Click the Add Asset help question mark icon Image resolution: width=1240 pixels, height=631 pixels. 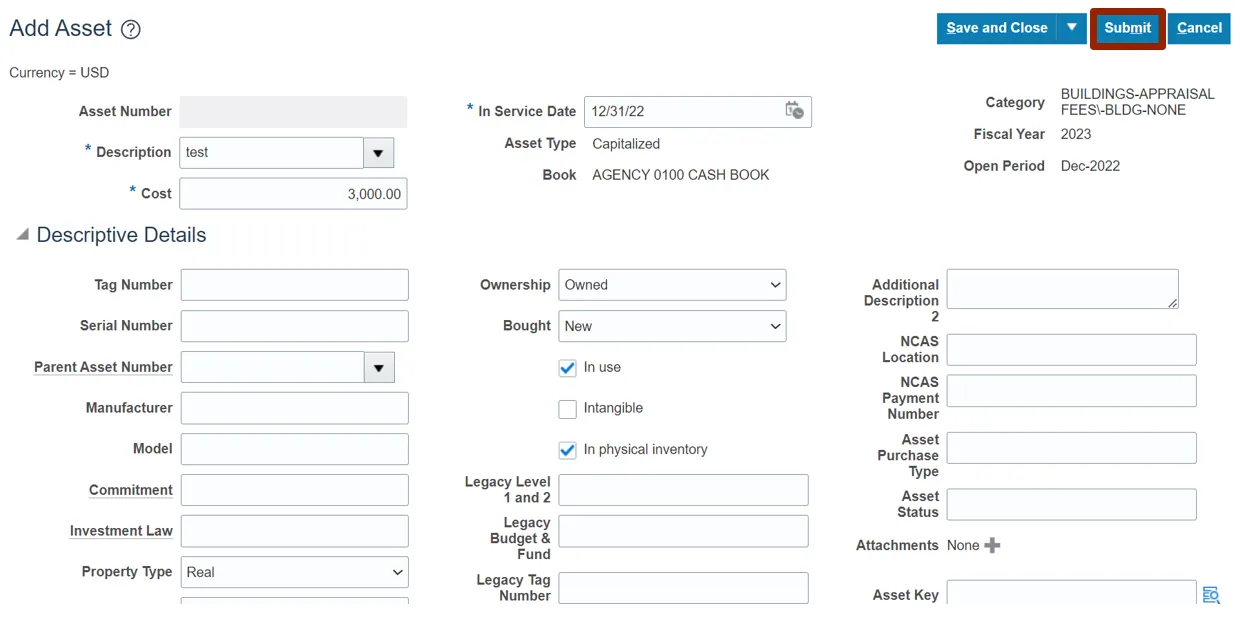130,30
